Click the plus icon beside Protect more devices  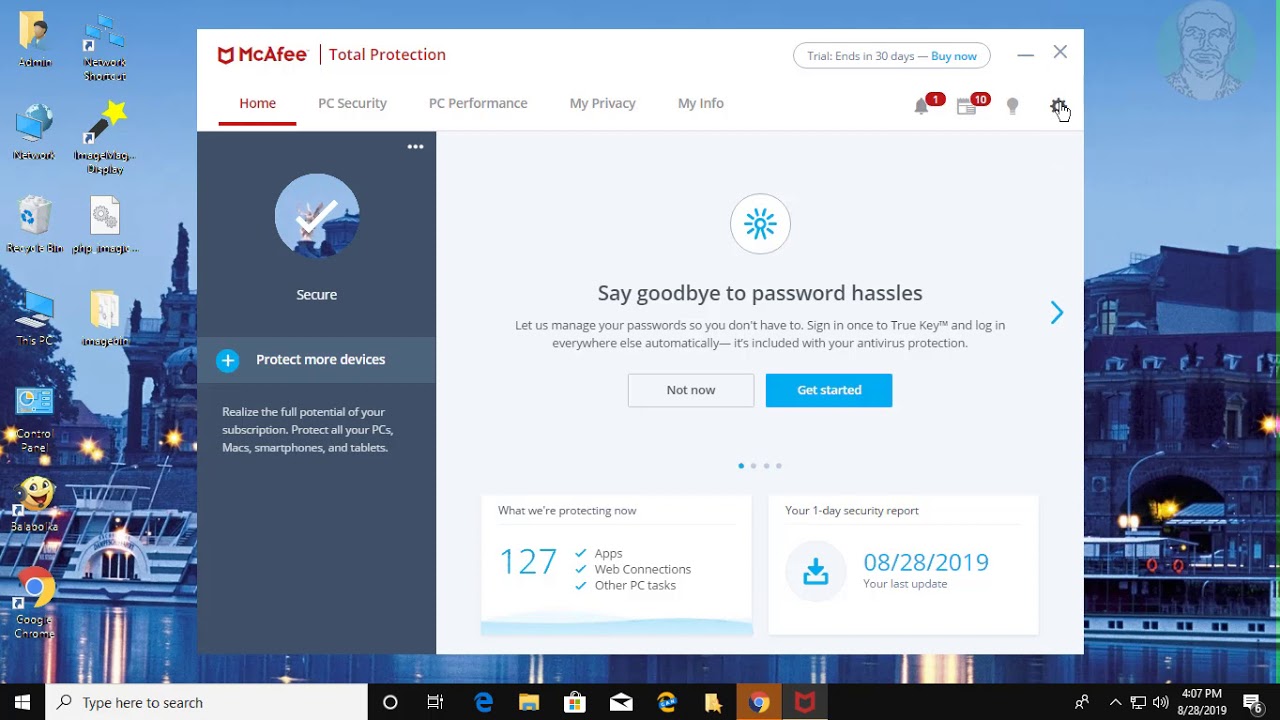click(228, 360)
